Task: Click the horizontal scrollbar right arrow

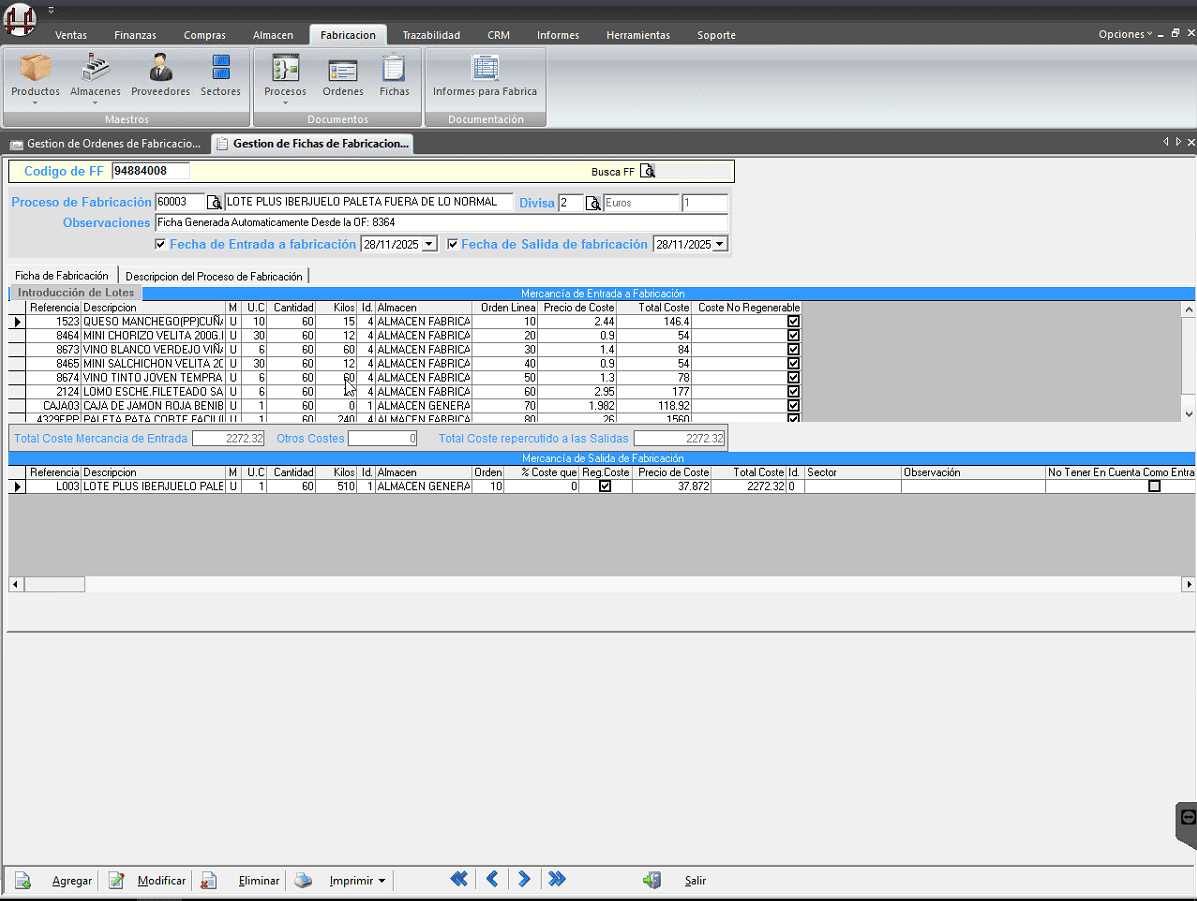Action: (x=1188, y=584)
